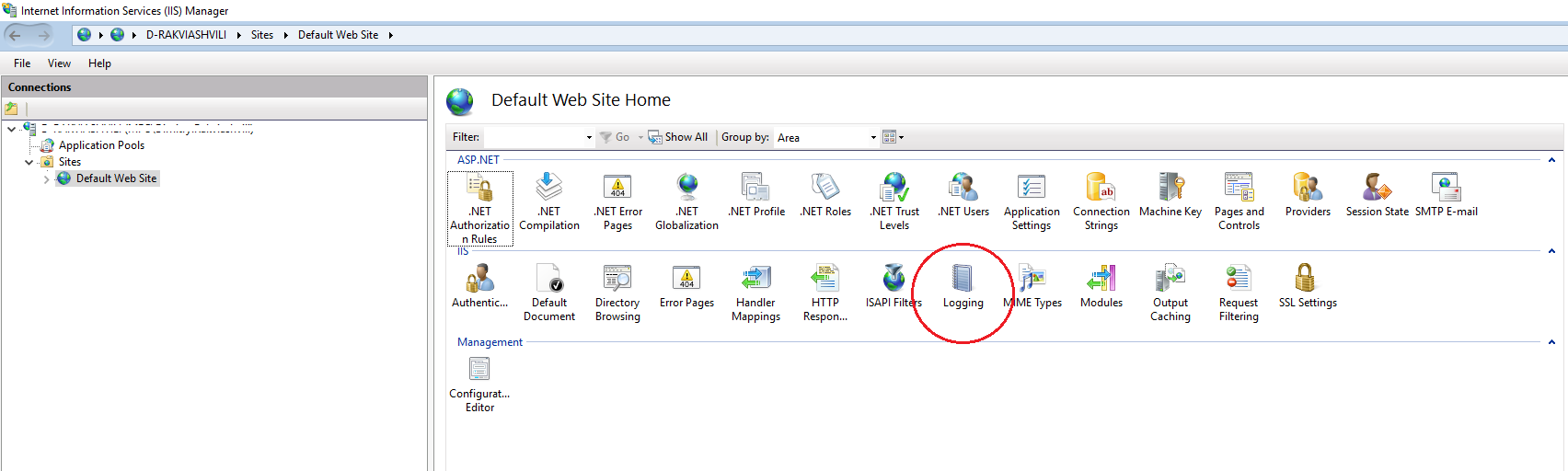Open Modules feature

pos(1101,286)
